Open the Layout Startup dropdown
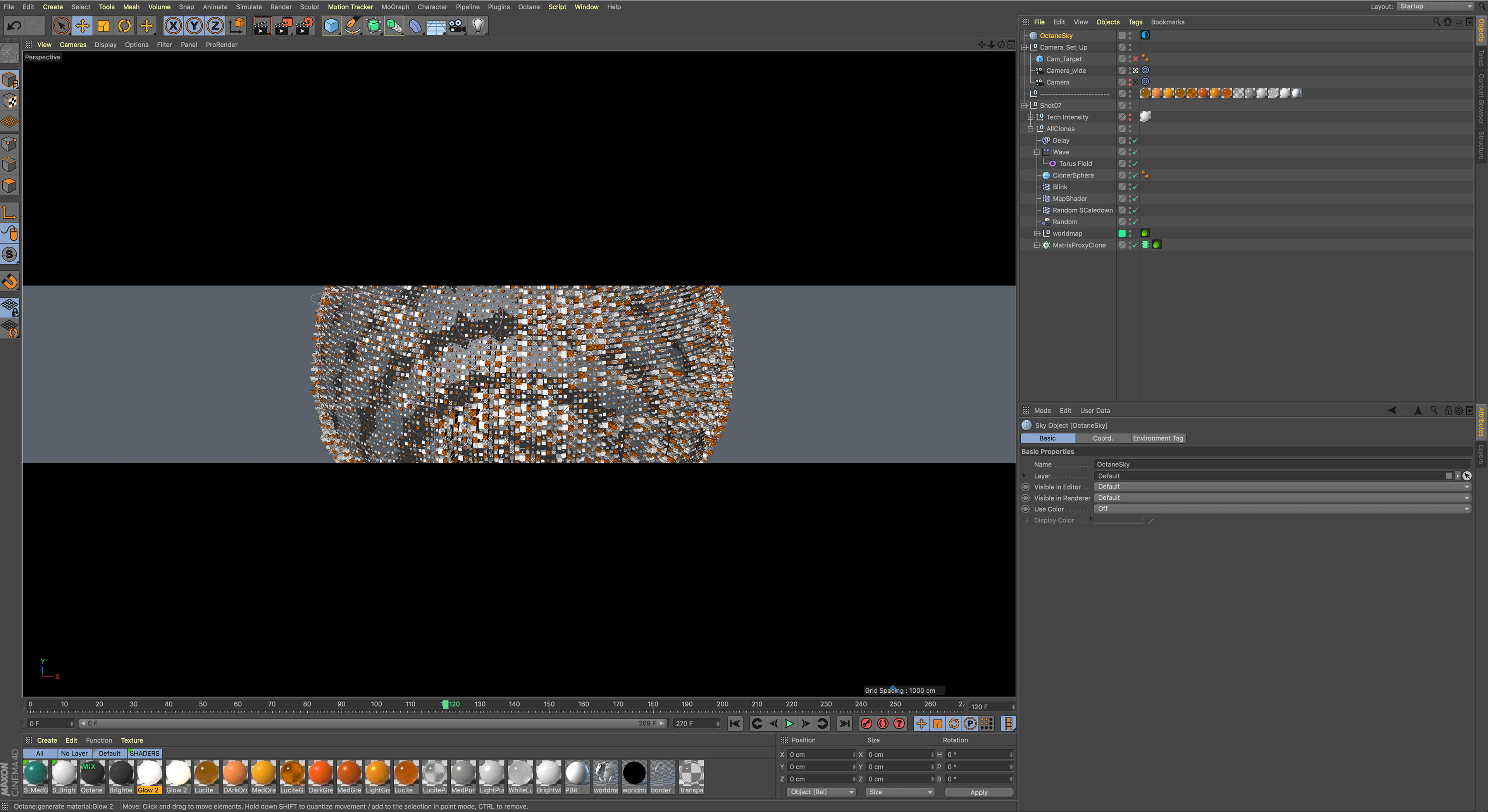The image size is (1488, 812). pos(1435,6)
